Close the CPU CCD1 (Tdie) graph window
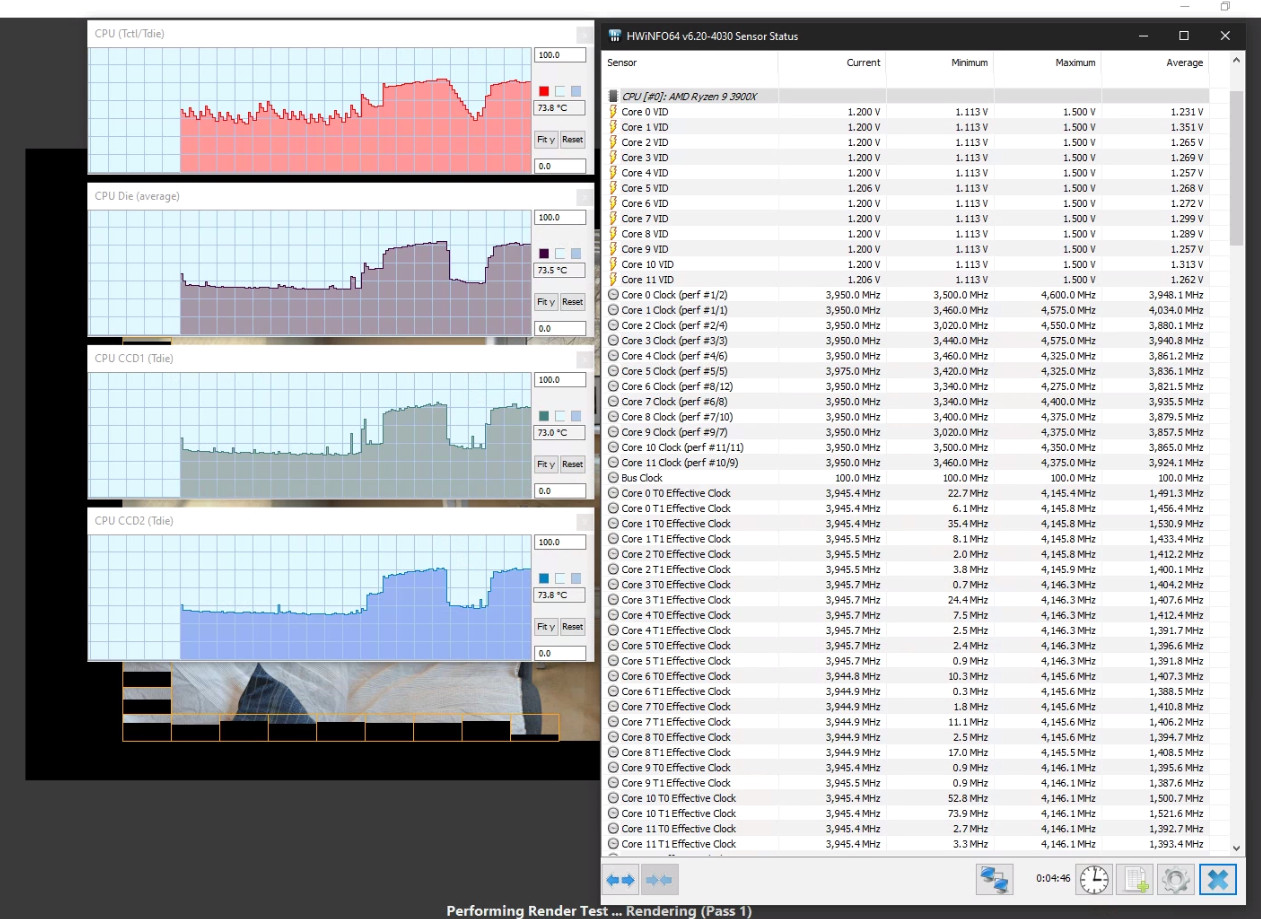Image resolution: width=1261 pixels, height=919 pixels. [584, 360]
